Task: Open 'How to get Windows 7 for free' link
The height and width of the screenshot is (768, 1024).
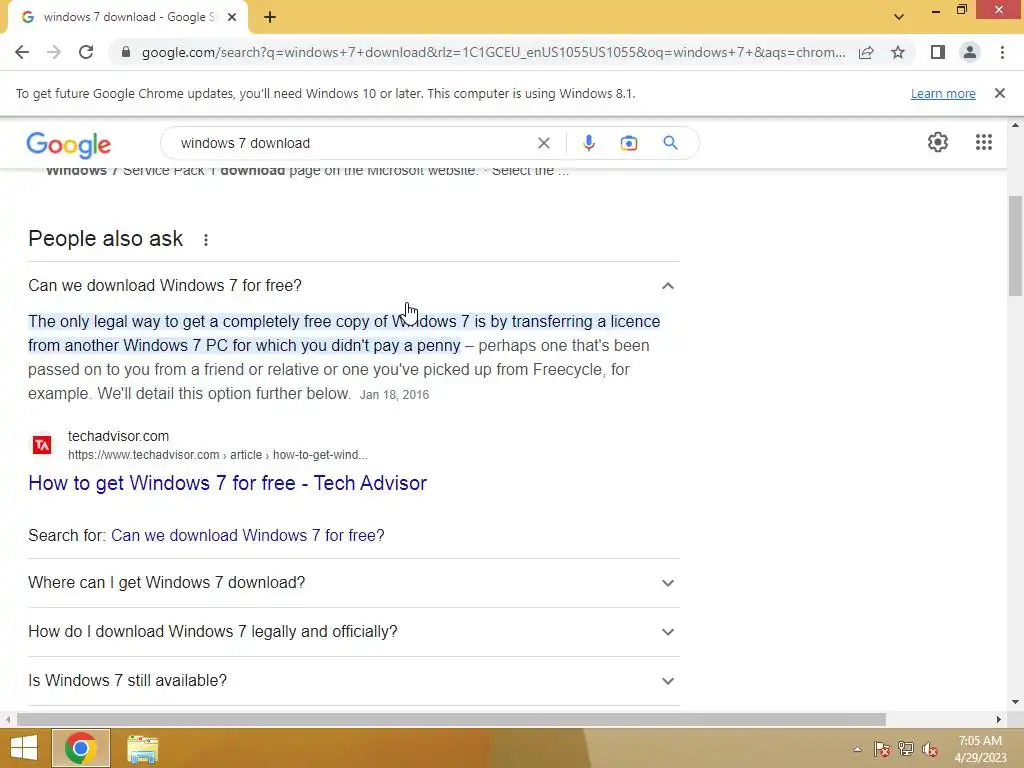Action: (x=227, y=483)
